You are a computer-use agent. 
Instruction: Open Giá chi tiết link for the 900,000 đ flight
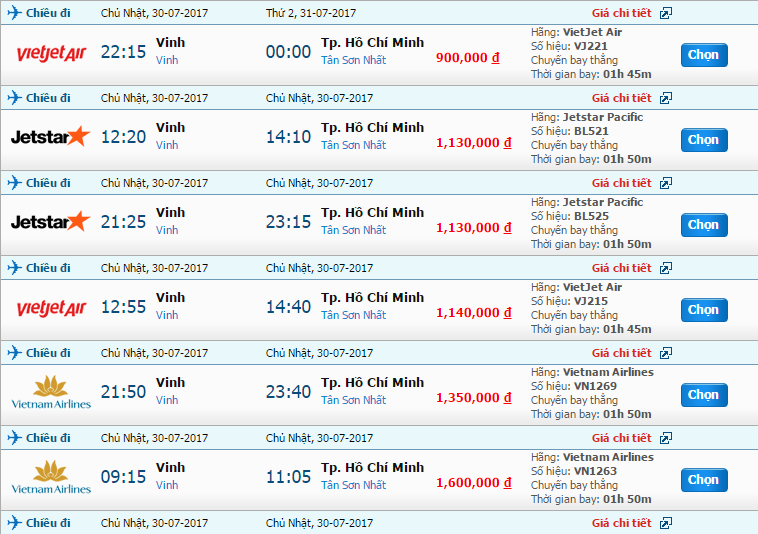(622, 13)
